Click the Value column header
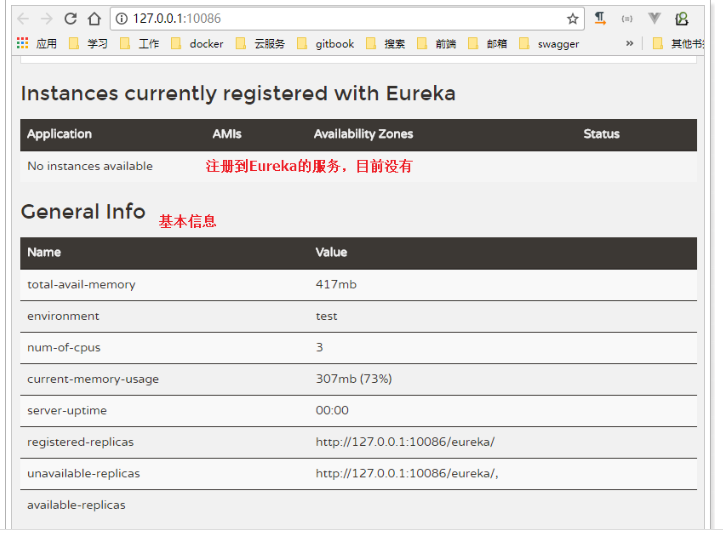The width and height of the screenshot is (723, 540). (x=331, y=252)
